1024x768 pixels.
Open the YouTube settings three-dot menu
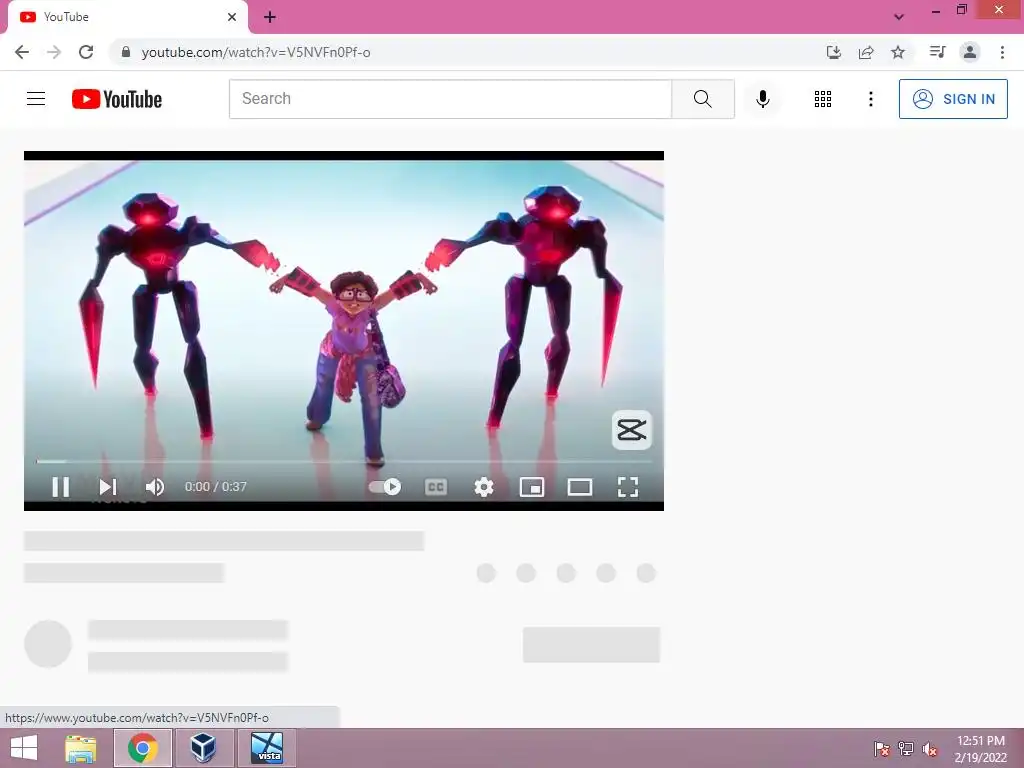[871, 99]
